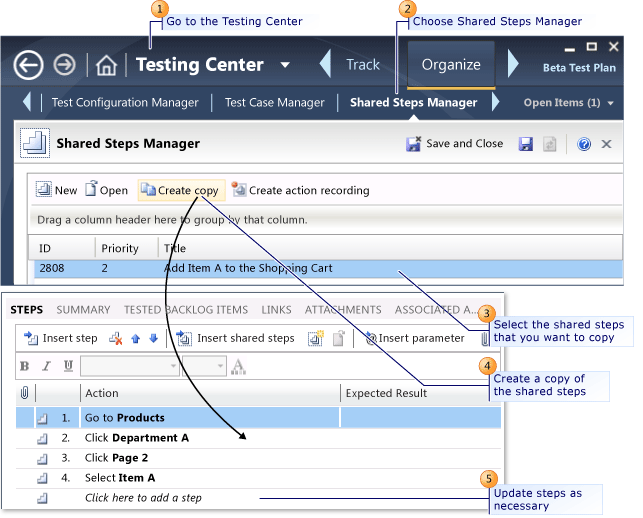The height and width of the screenshot is (518, 643).
Task: Select the Organize tab
Action: point(451,65)
